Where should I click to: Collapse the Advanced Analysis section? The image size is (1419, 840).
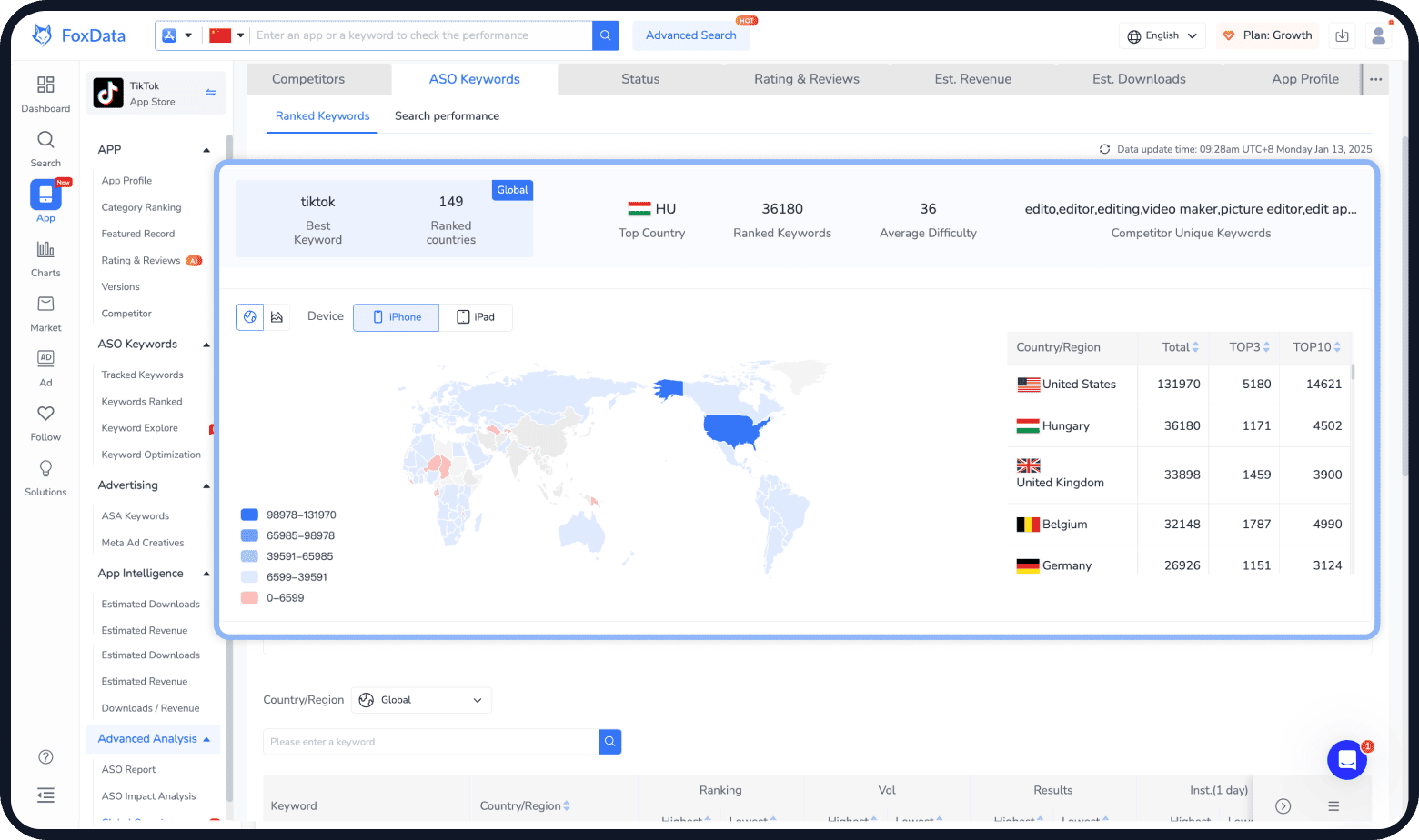pos(206,739)
